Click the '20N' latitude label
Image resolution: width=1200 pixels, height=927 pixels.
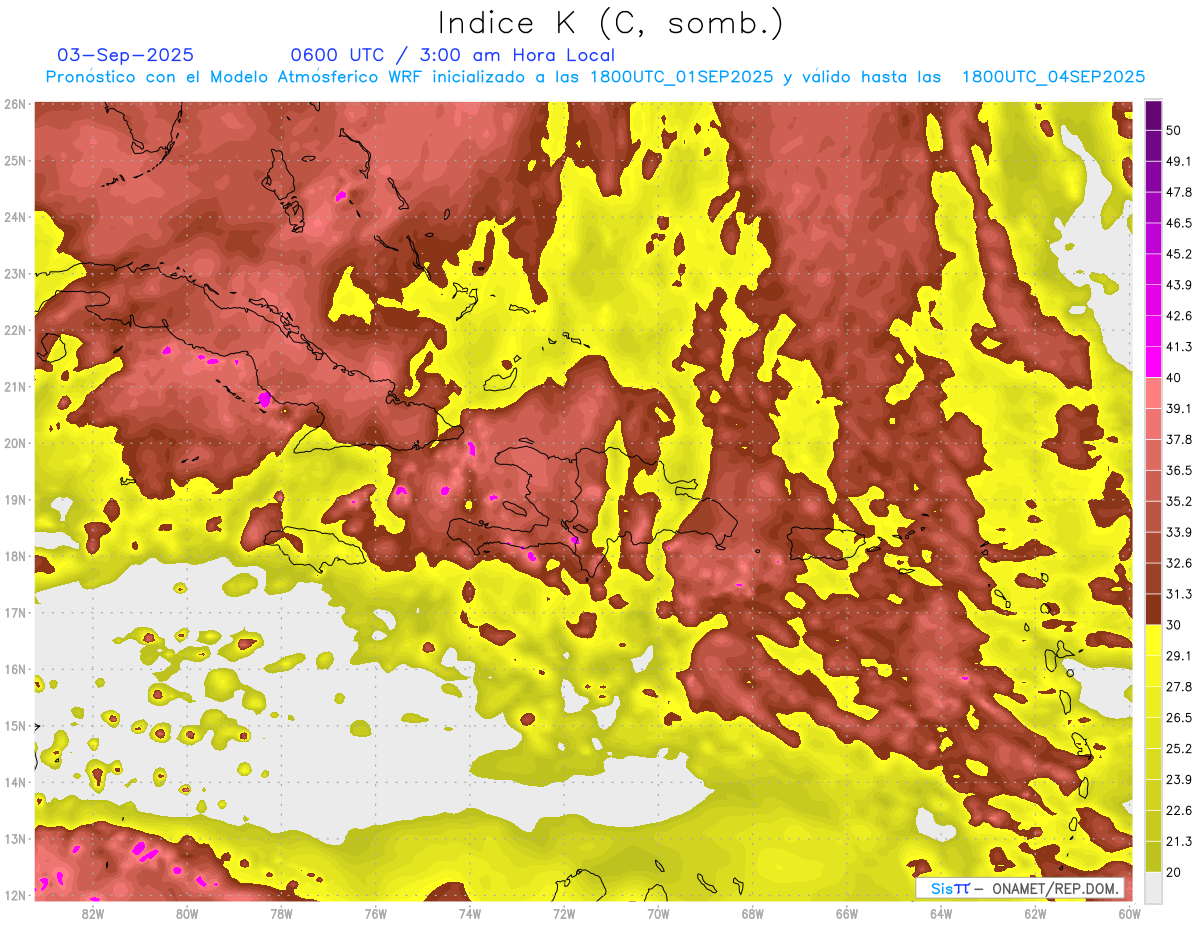[x=15, y=443]
